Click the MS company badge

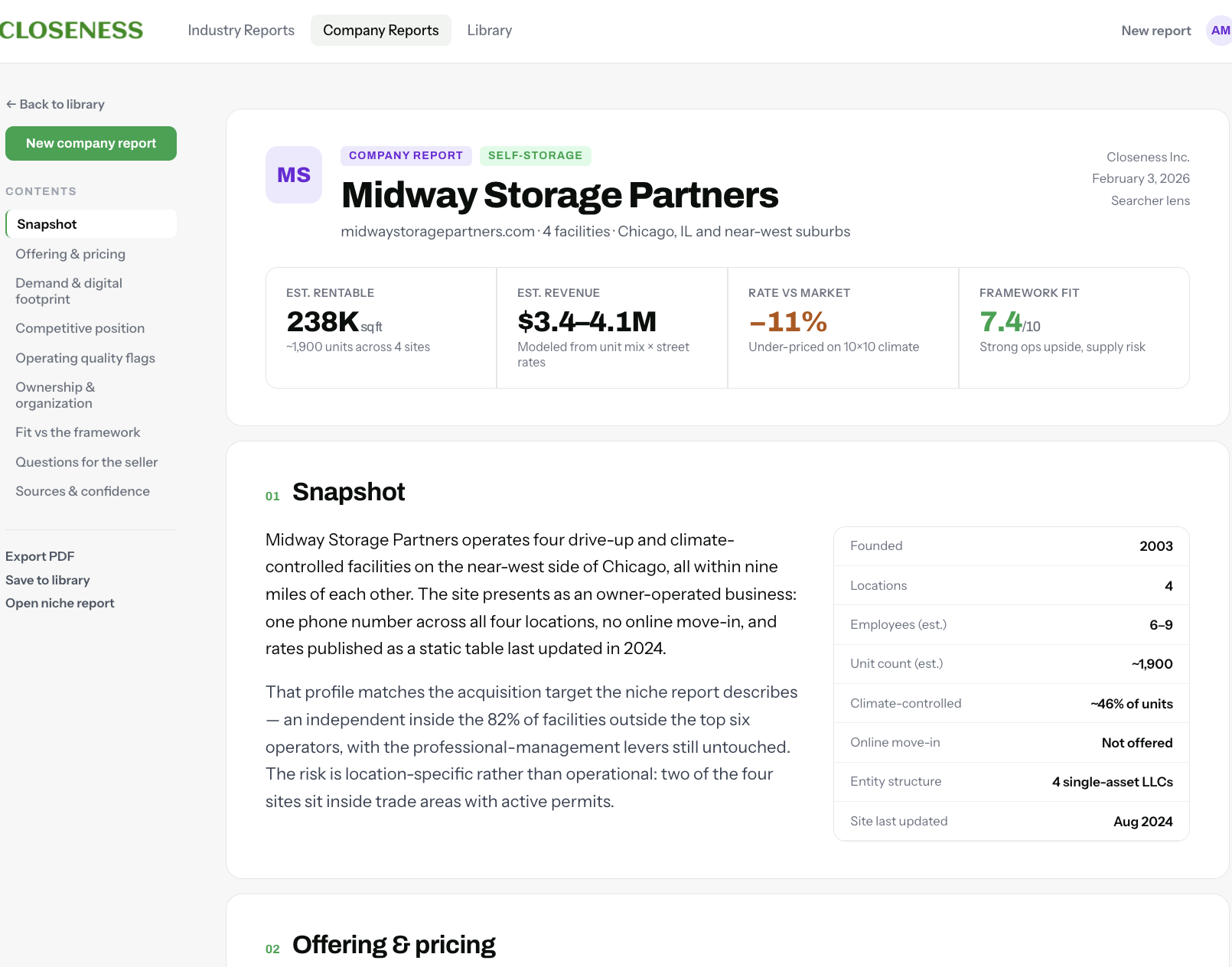[x=294, y=175]
